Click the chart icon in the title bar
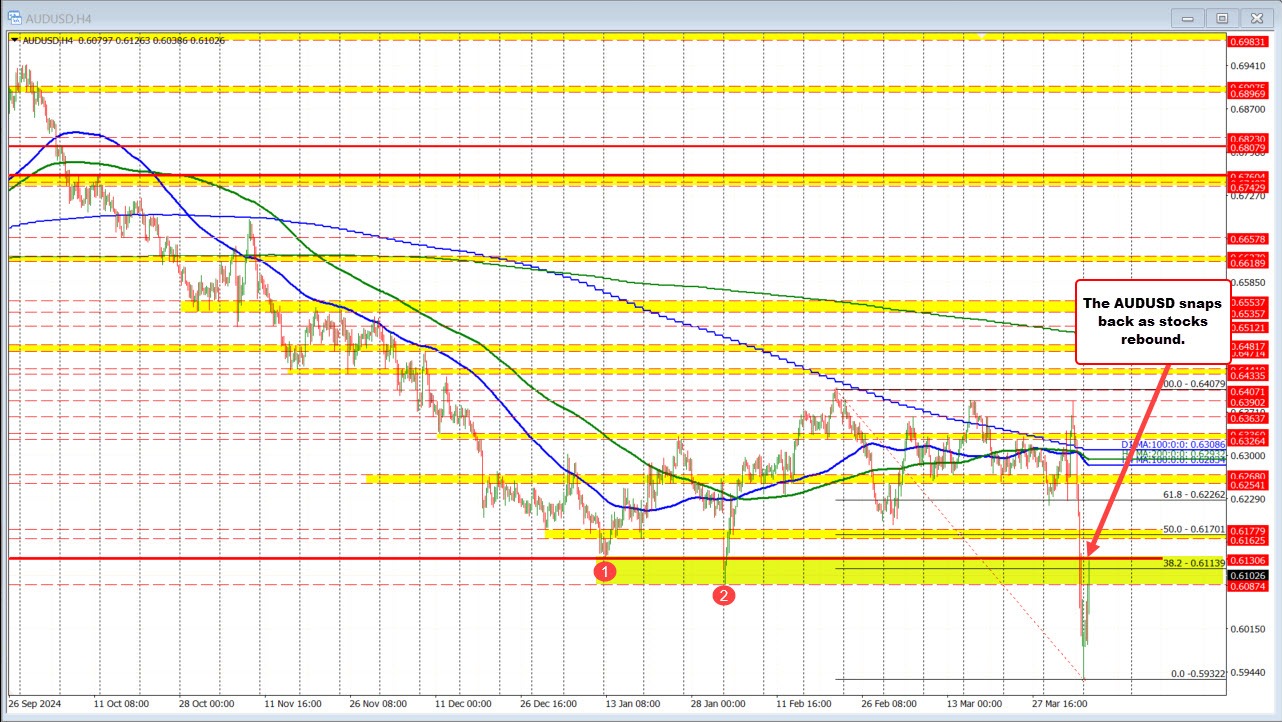The image size is (1282, 722). (x=14, y=17)
